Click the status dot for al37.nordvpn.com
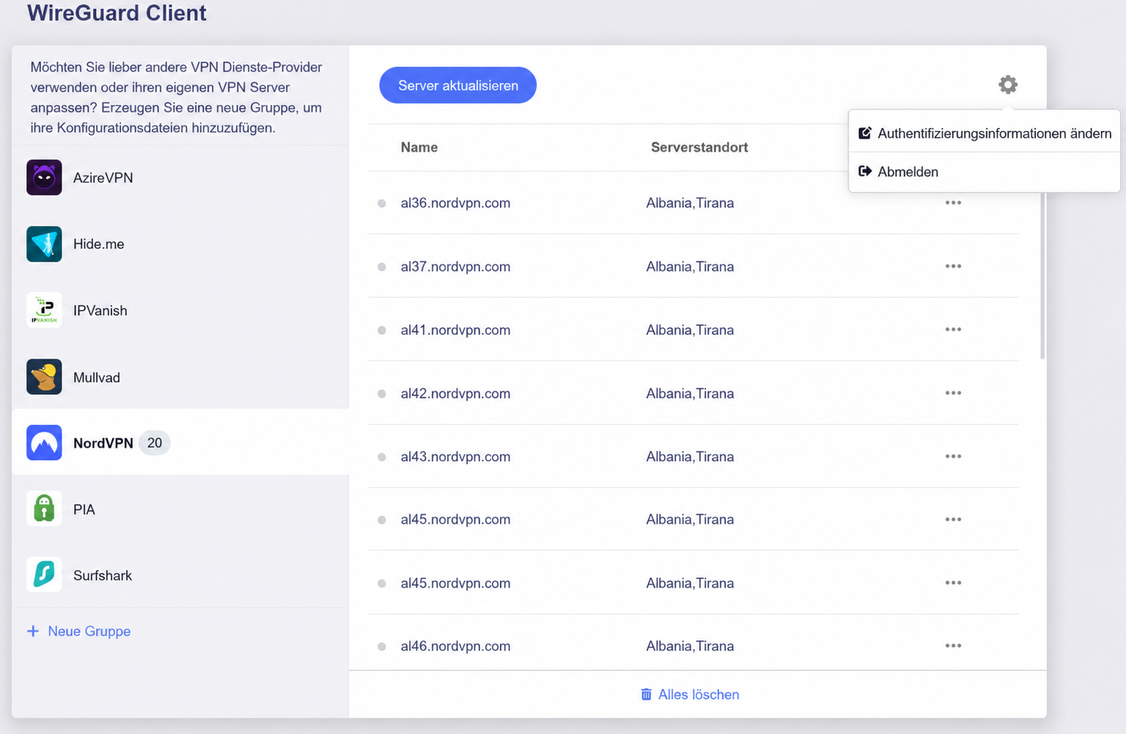 click(x=382, y=267)
